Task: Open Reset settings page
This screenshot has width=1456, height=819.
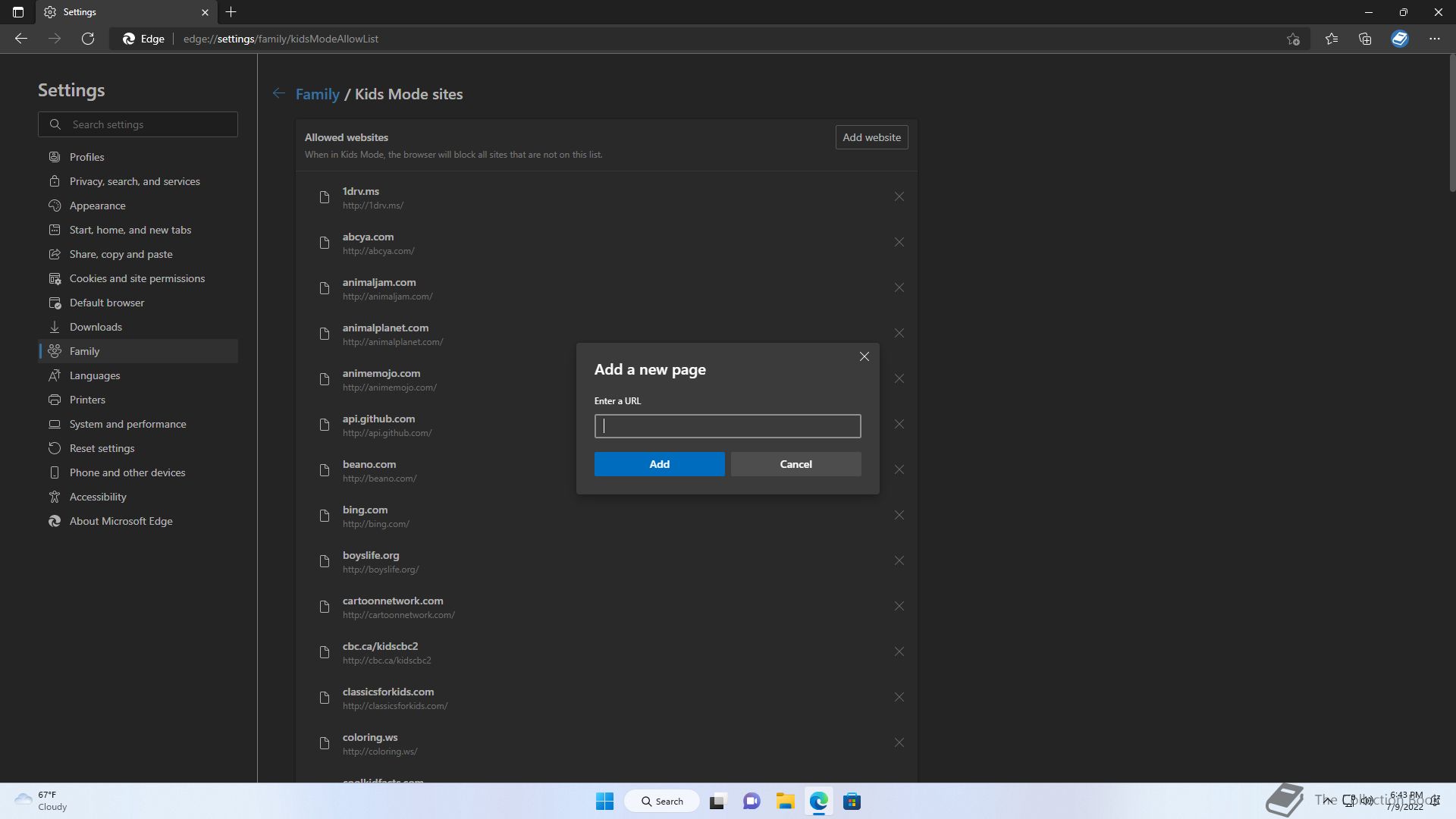Action: coord(138,448)
